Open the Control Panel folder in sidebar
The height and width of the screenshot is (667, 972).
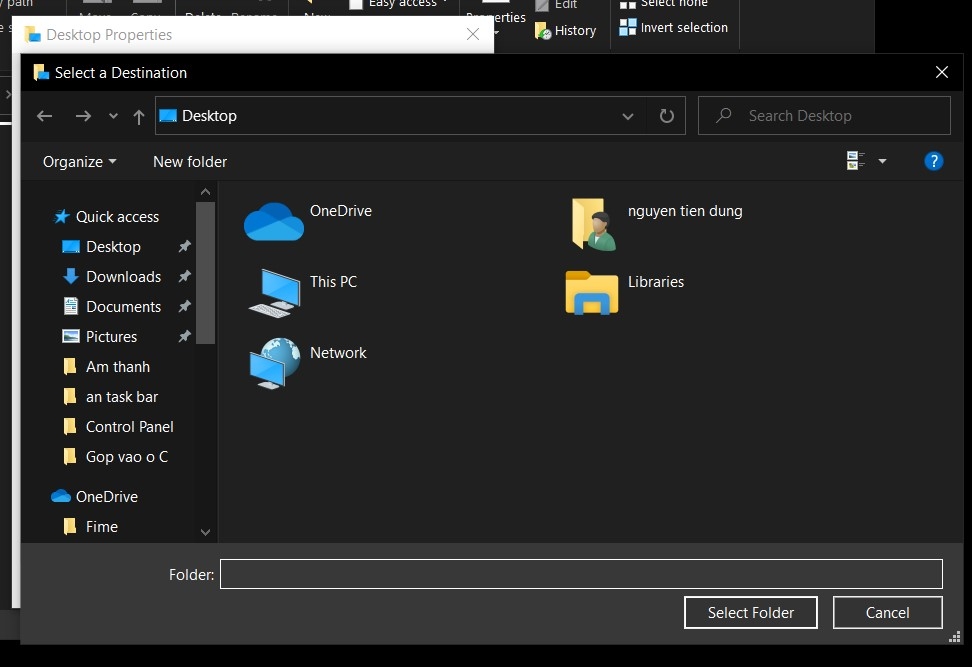point(130,426)
